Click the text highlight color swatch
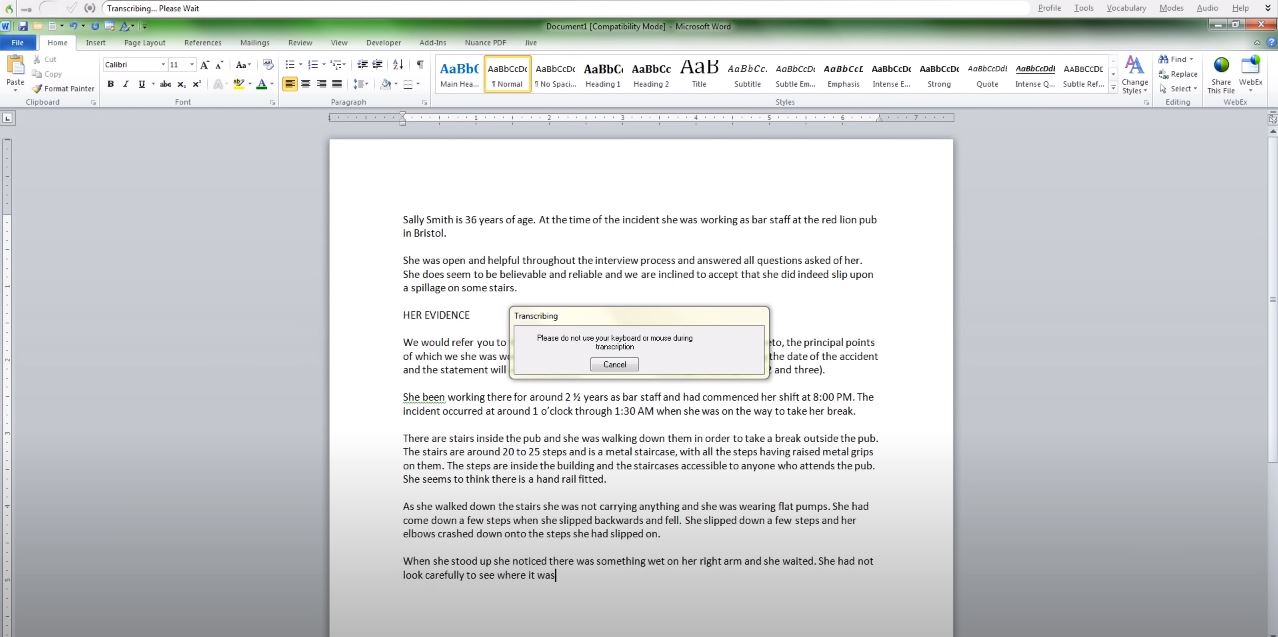1278x637 pixels. pyautogui.click(x=238, y=84)
